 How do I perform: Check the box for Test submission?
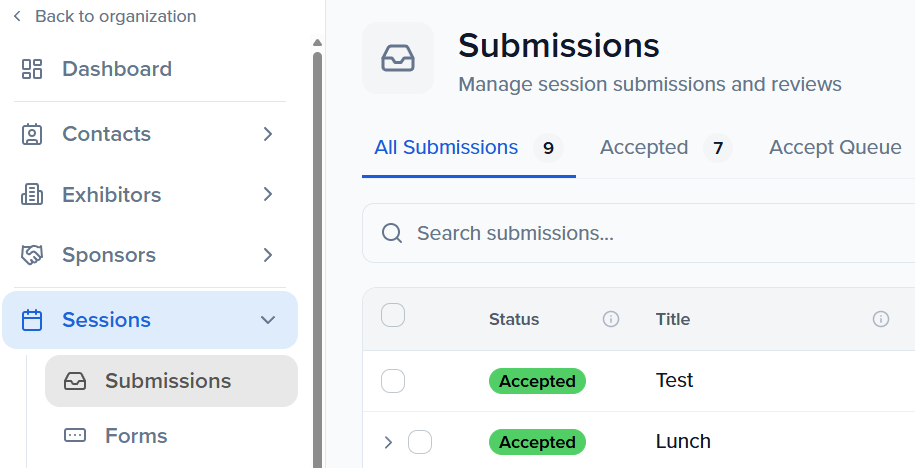[x=393, y=381]
